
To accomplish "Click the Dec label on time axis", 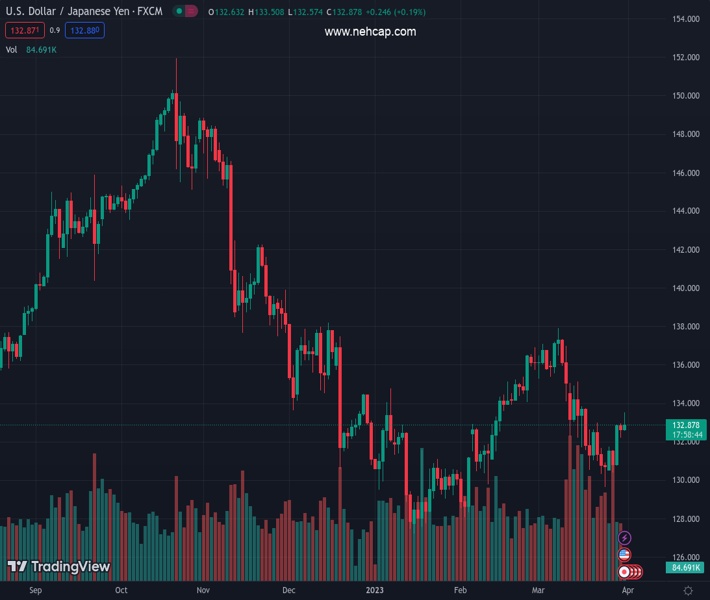I will (288, 591).
